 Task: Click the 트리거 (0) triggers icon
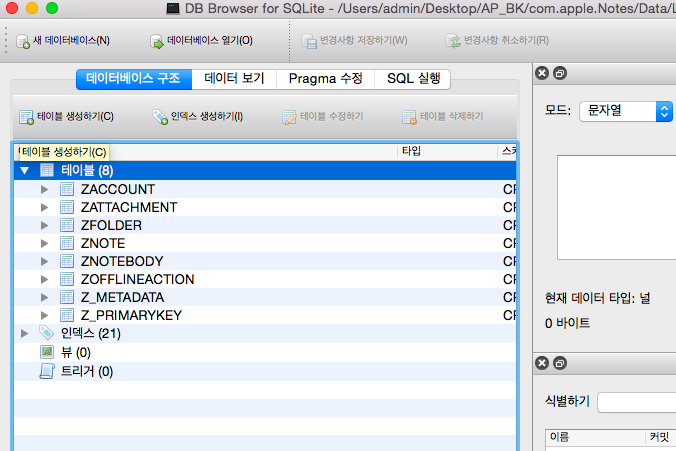click(x=47, y=371)
